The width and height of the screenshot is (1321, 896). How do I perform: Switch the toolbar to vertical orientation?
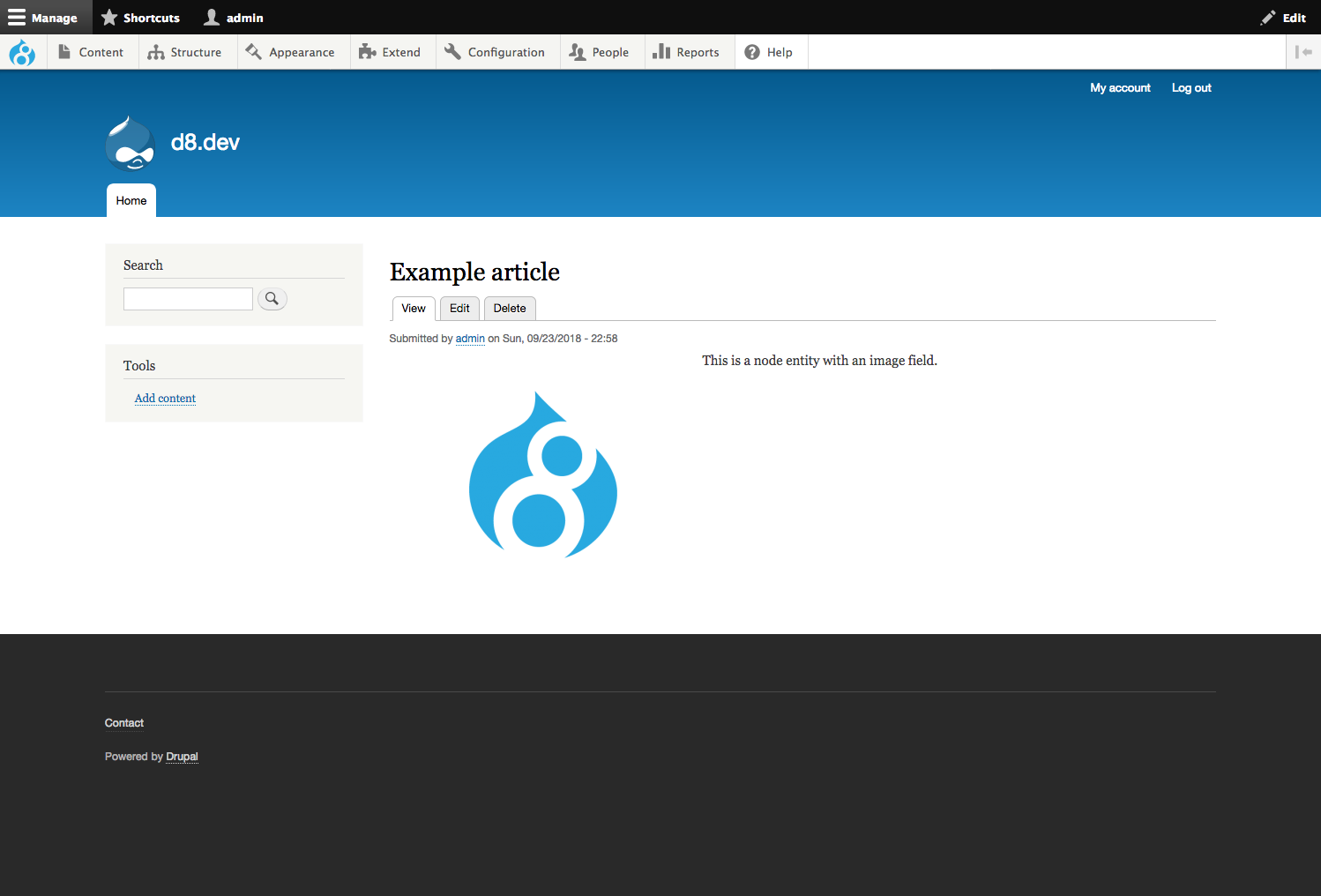[x=1303, y=52]
